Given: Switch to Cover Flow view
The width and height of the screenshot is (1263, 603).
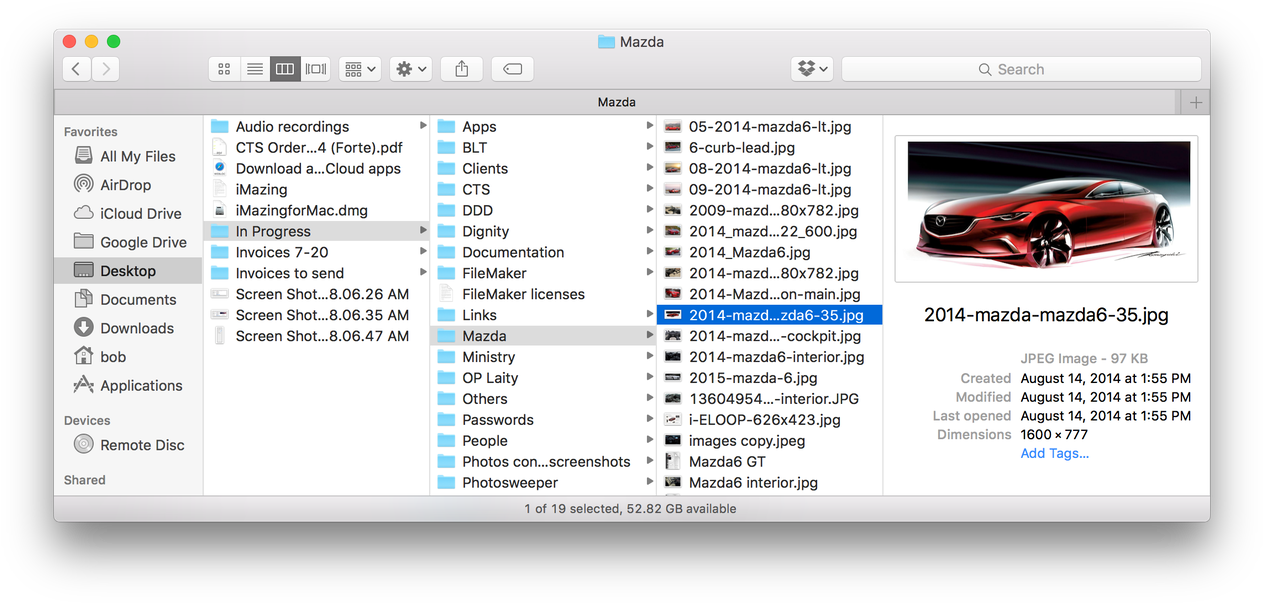Looking at the screenshot, I should point(316,69).
